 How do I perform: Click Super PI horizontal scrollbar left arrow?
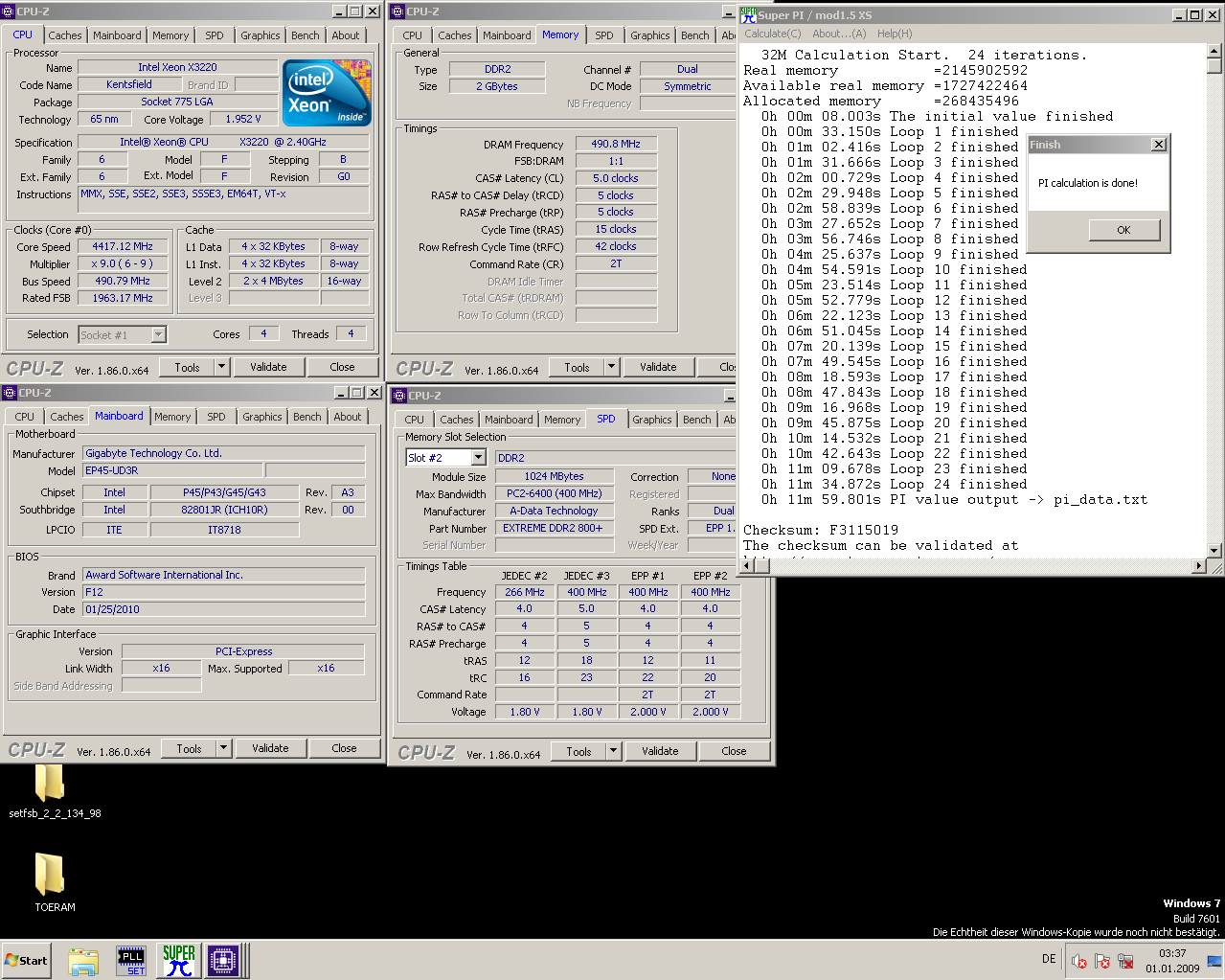pyautogui.click(x=748, y=566)
